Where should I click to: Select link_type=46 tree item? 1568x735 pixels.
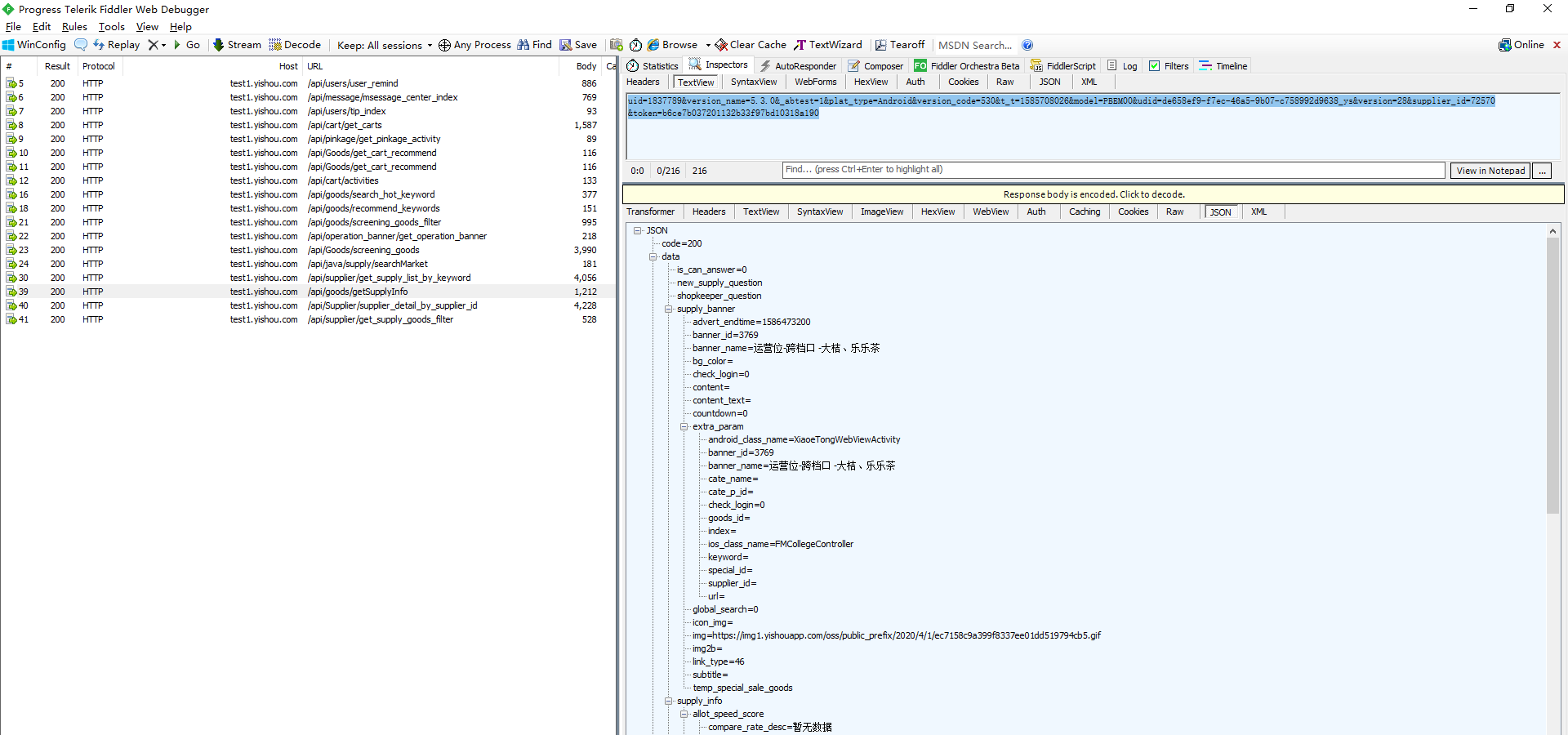[718, 661]
